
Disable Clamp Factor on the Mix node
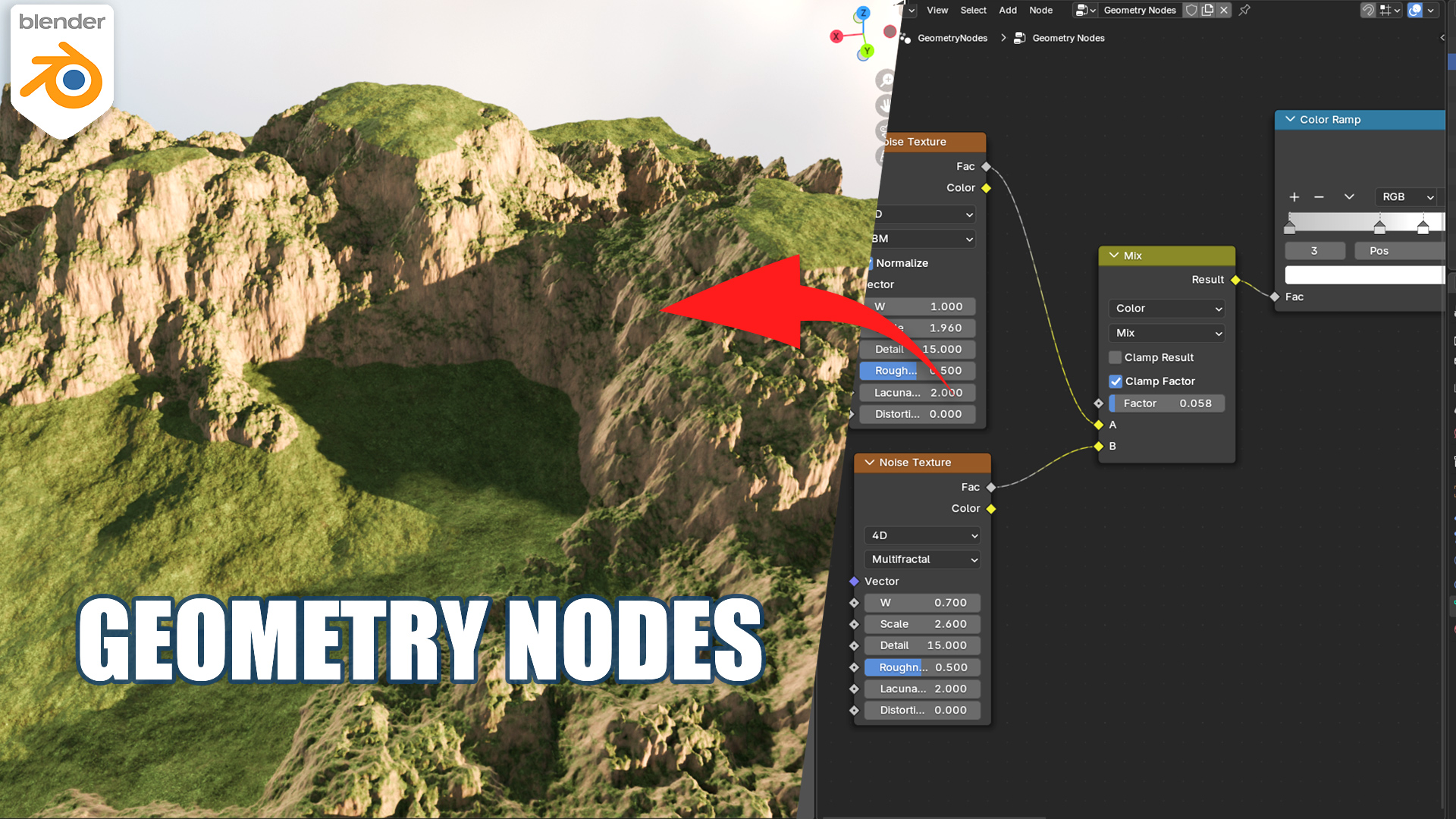pyautogui.click(x=1115, y=381)
